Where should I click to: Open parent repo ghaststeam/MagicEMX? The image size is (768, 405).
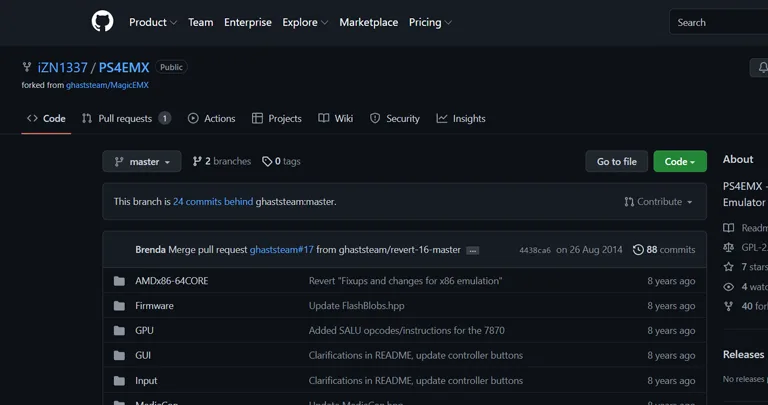[107, 85]
